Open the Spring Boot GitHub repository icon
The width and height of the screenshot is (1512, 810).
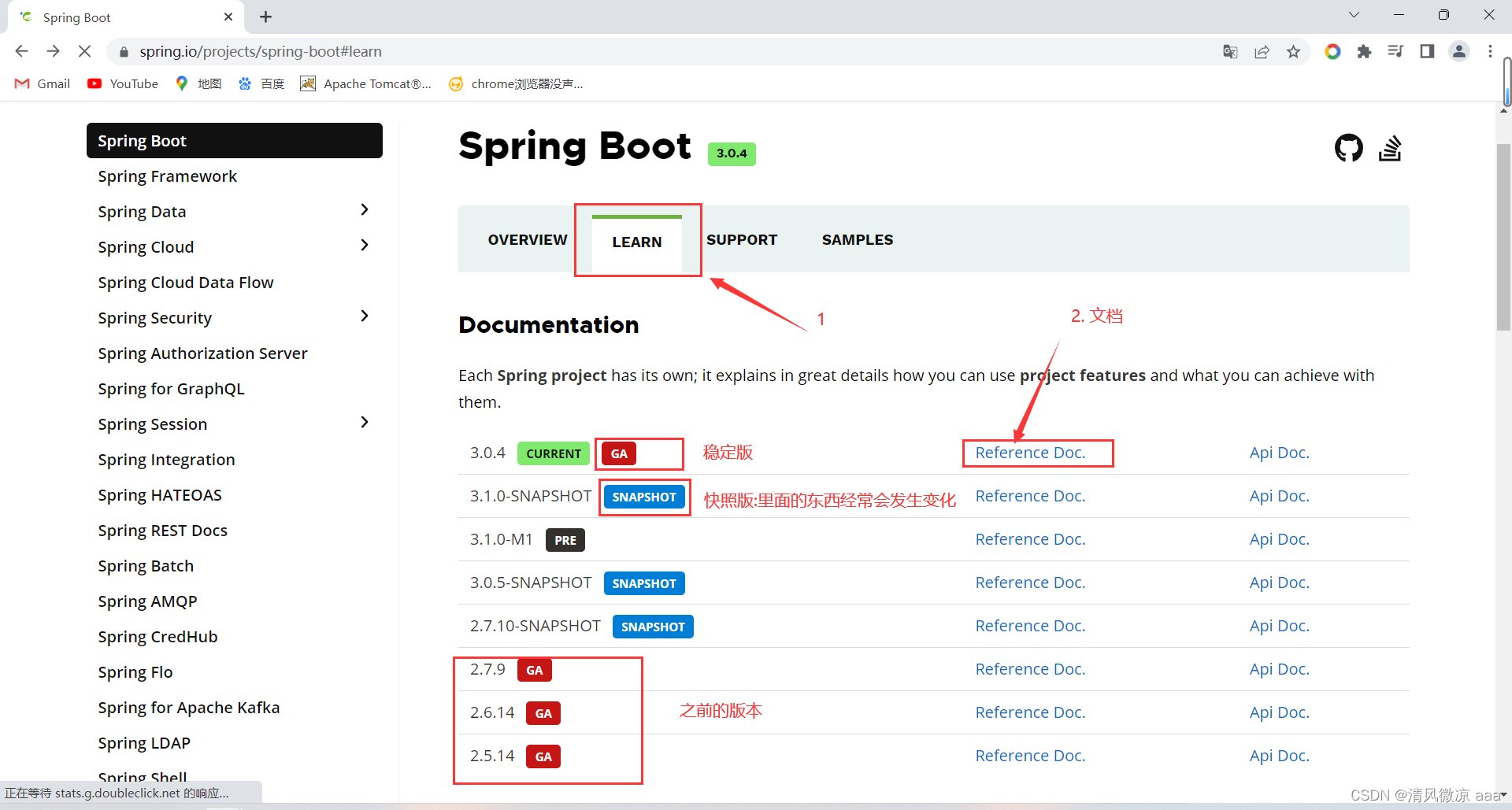[1348, 147]
